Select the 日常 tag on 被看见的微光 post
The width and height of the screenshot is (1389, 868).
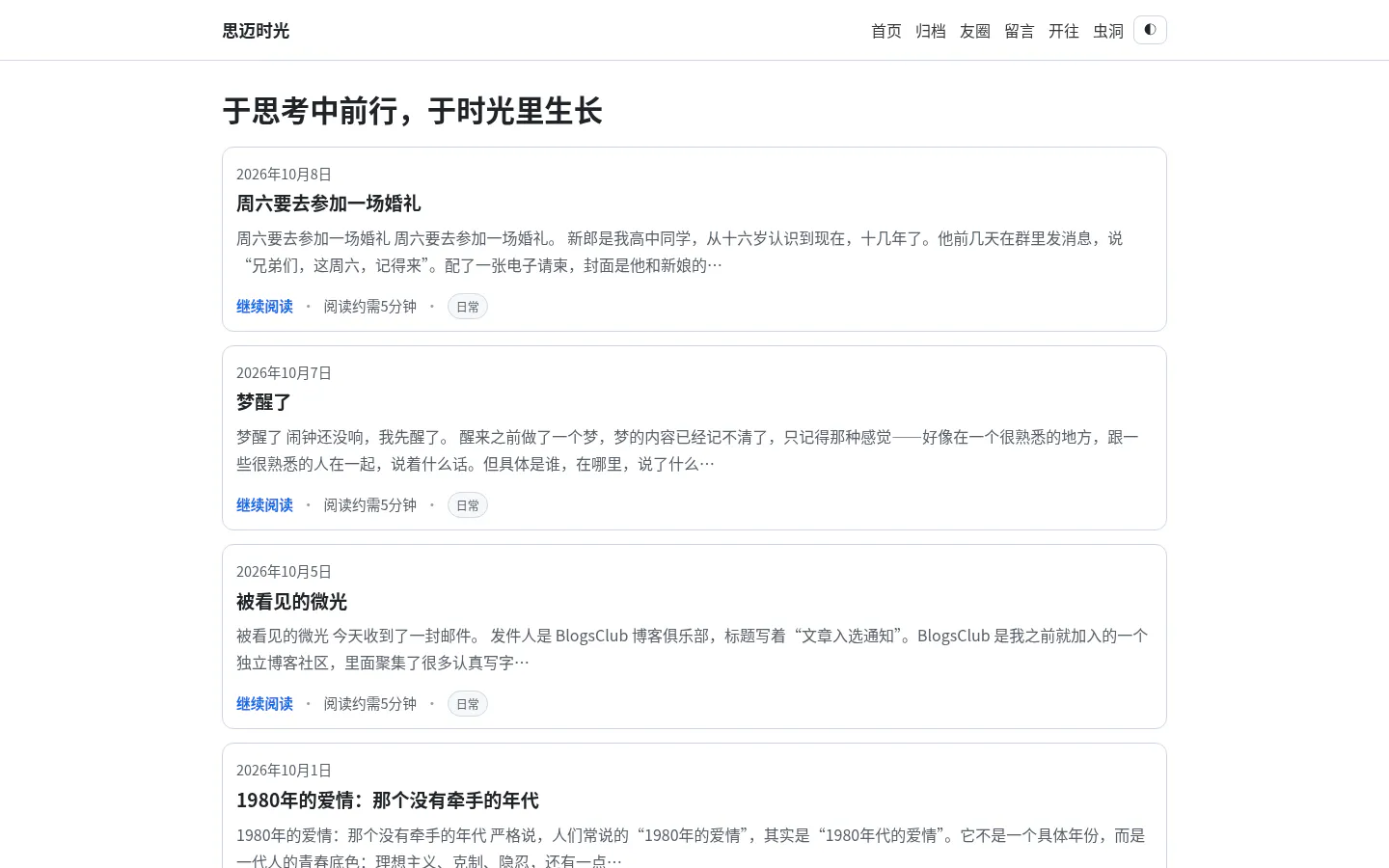468,704
